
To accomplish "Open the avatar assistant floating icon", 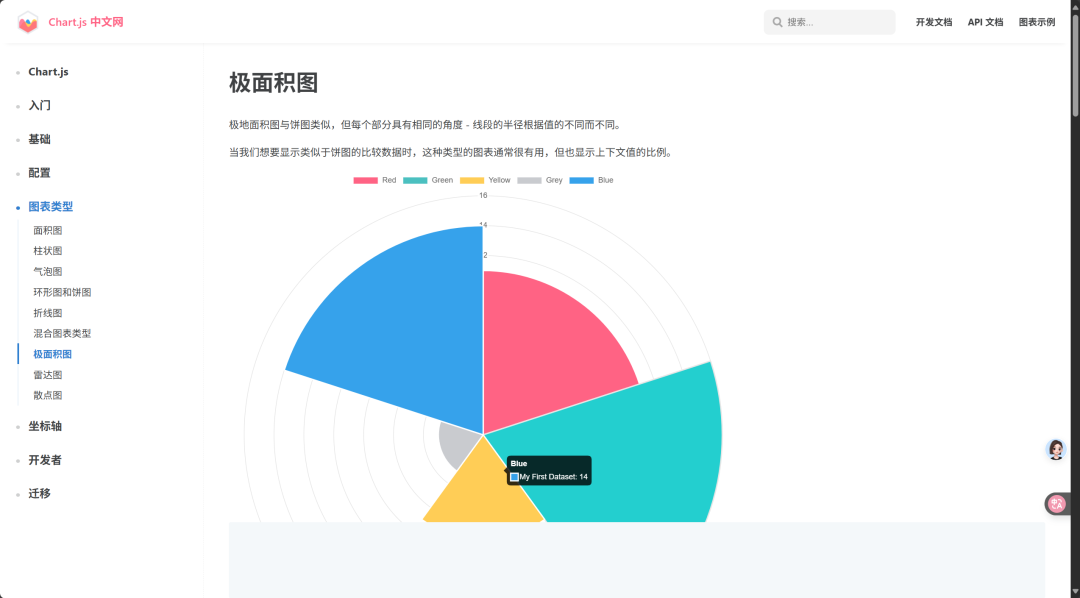I will [x=1056, y=450].
